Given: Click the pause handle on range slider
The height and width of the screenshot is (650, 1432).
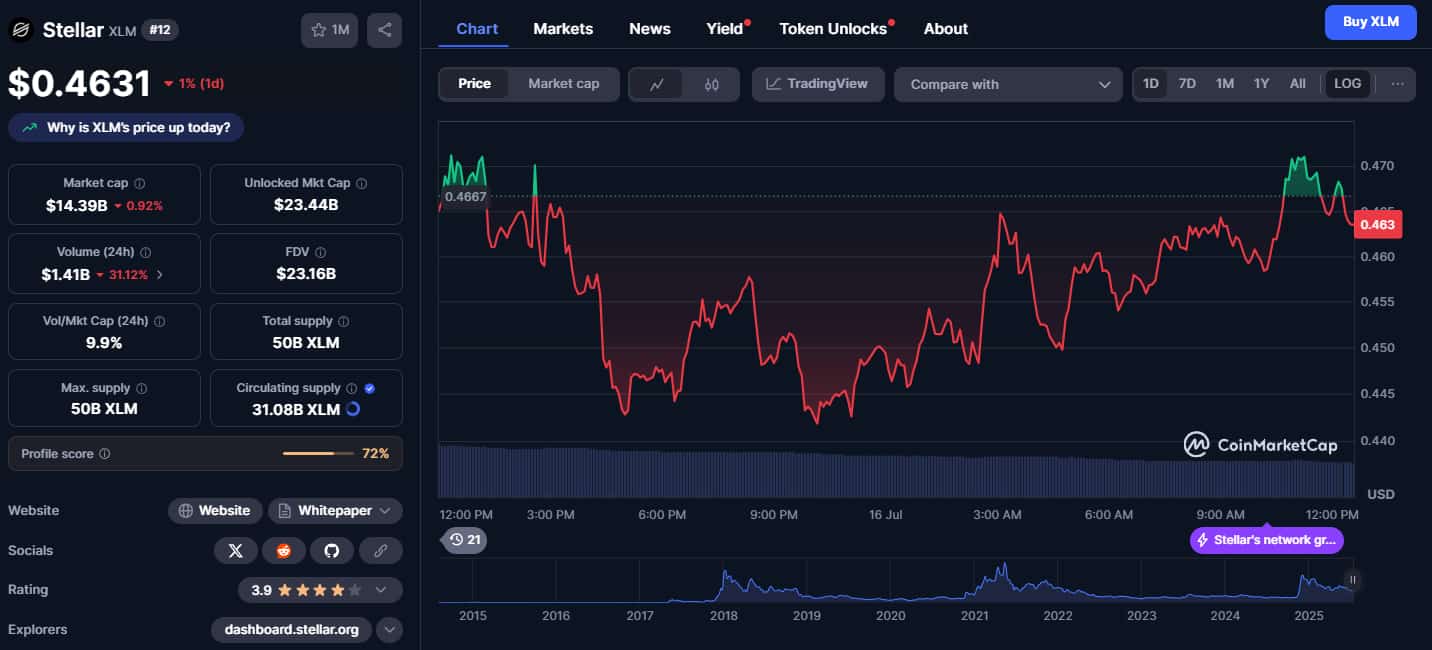Looking at the screenshot, I should pos(1352,579).
